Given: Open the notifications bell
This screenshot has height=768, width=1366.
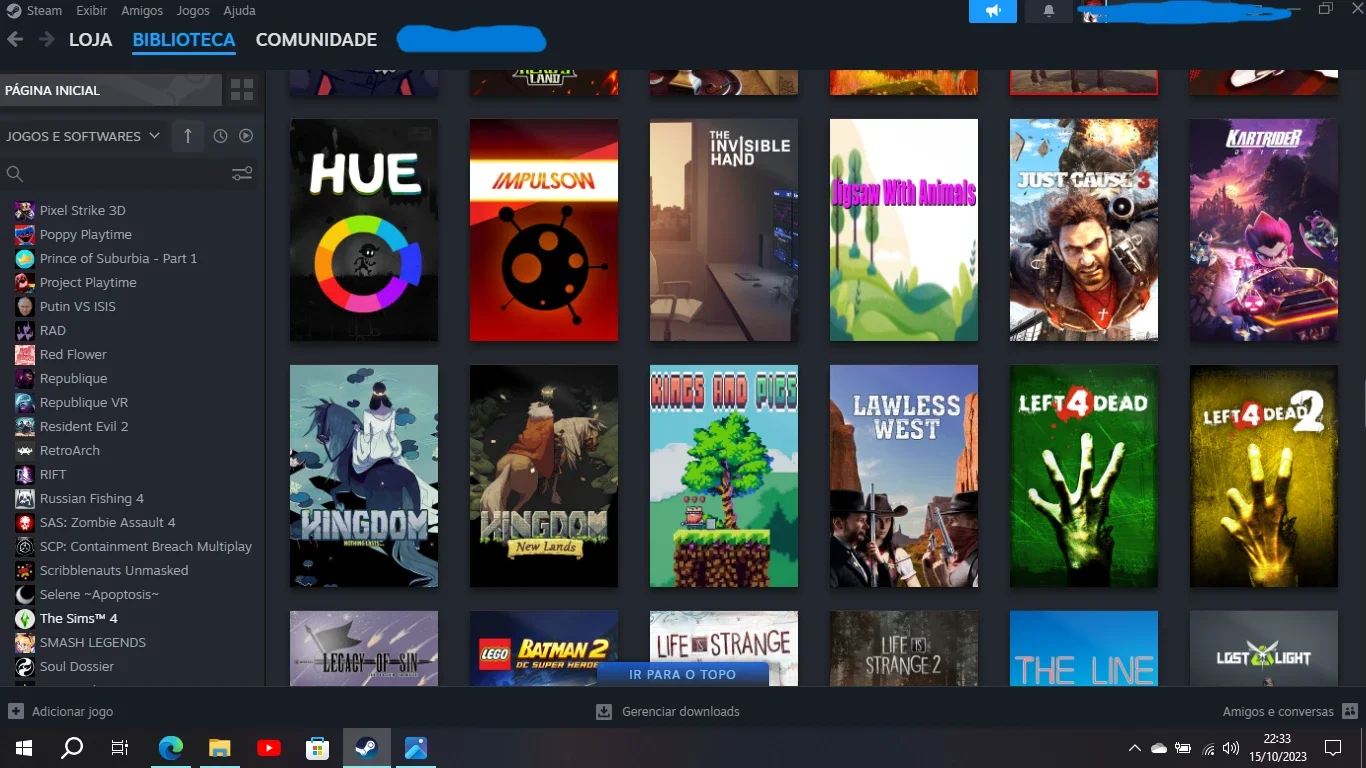Looking at the screenshot, I should (1049, 11).
